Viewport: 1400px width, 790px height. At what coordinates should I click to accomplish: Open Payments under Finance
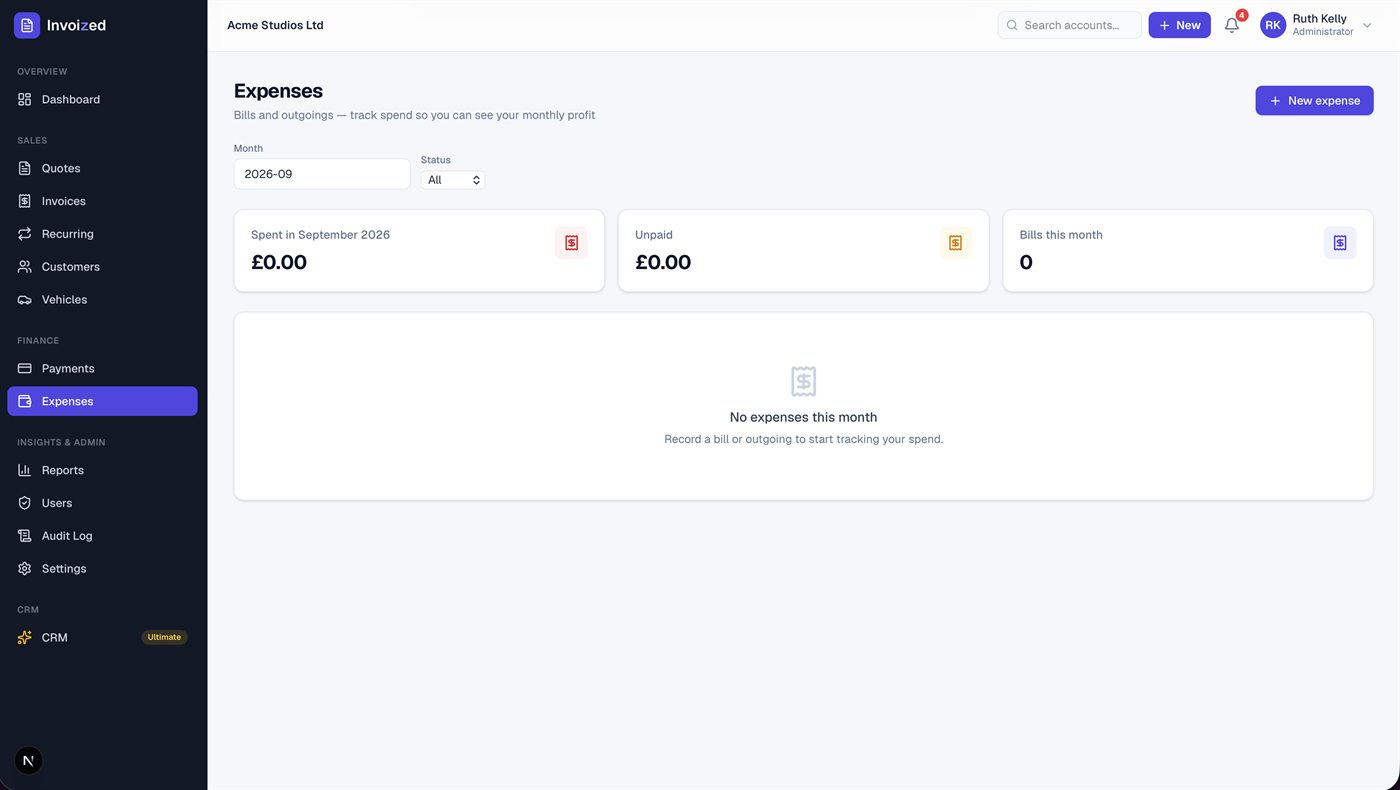point(102,368)
